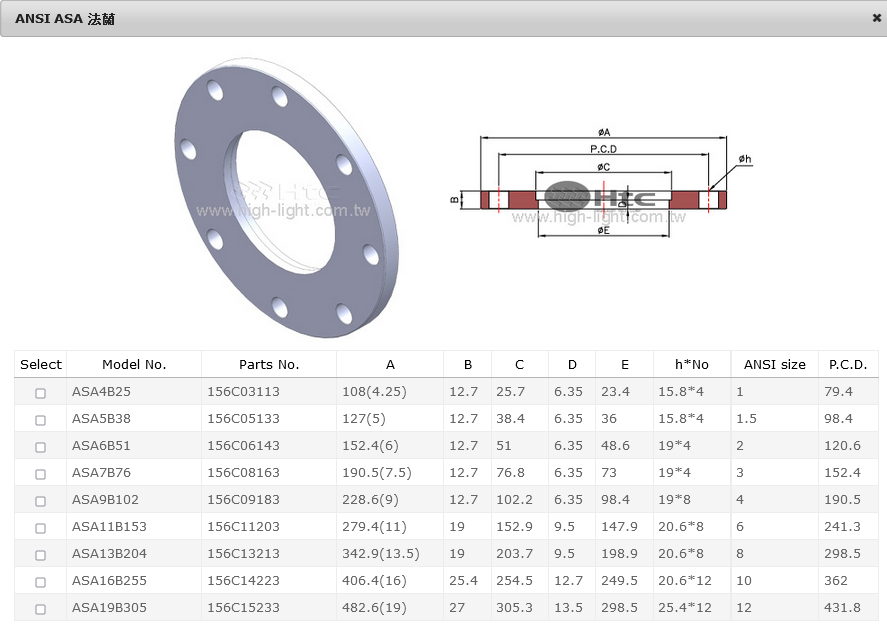Select the ASA11B153 flange checkbox
Screen dimensions: 887x626
(x=41, y=528)
